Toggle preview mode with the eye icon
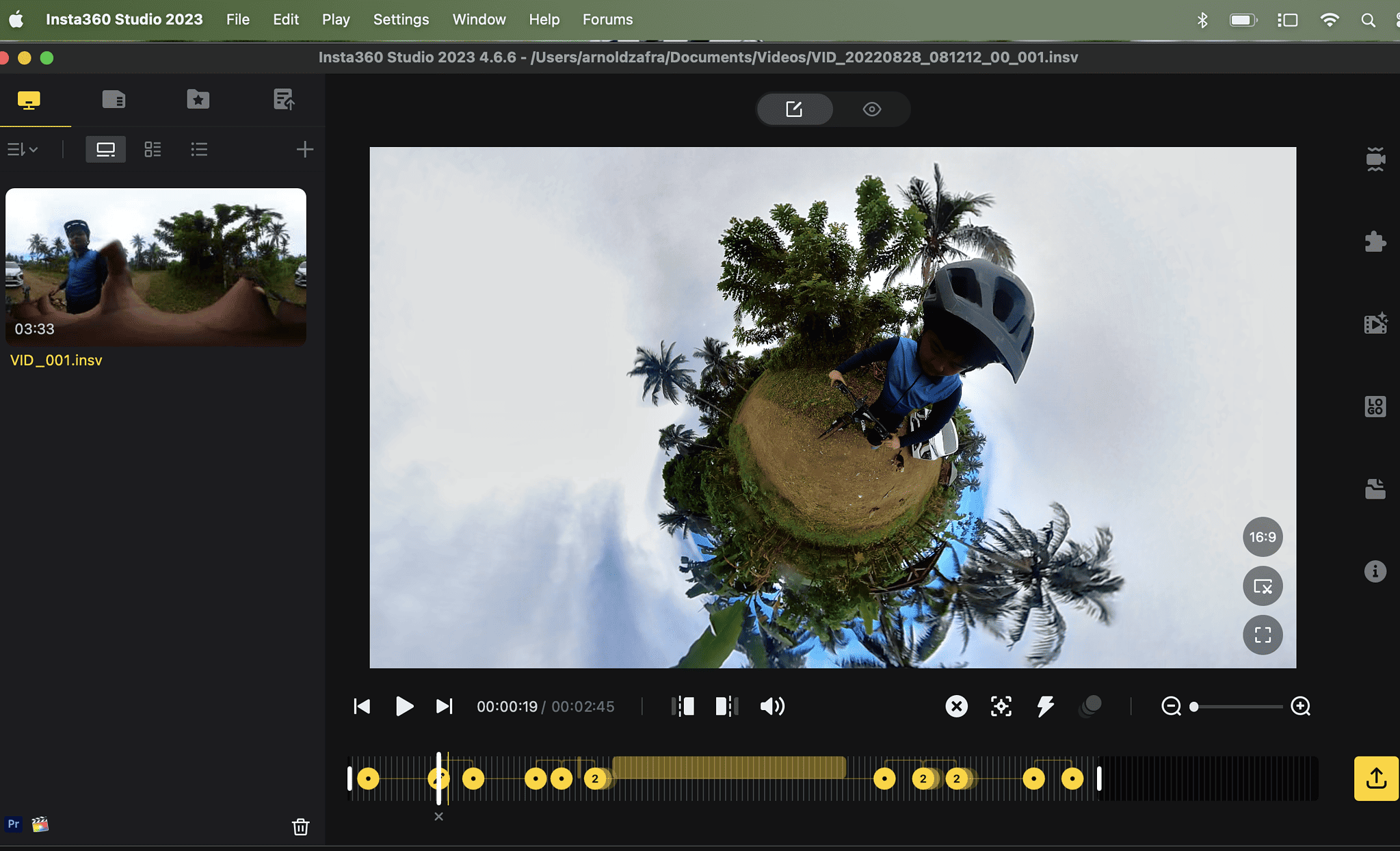 pos(872,109)
